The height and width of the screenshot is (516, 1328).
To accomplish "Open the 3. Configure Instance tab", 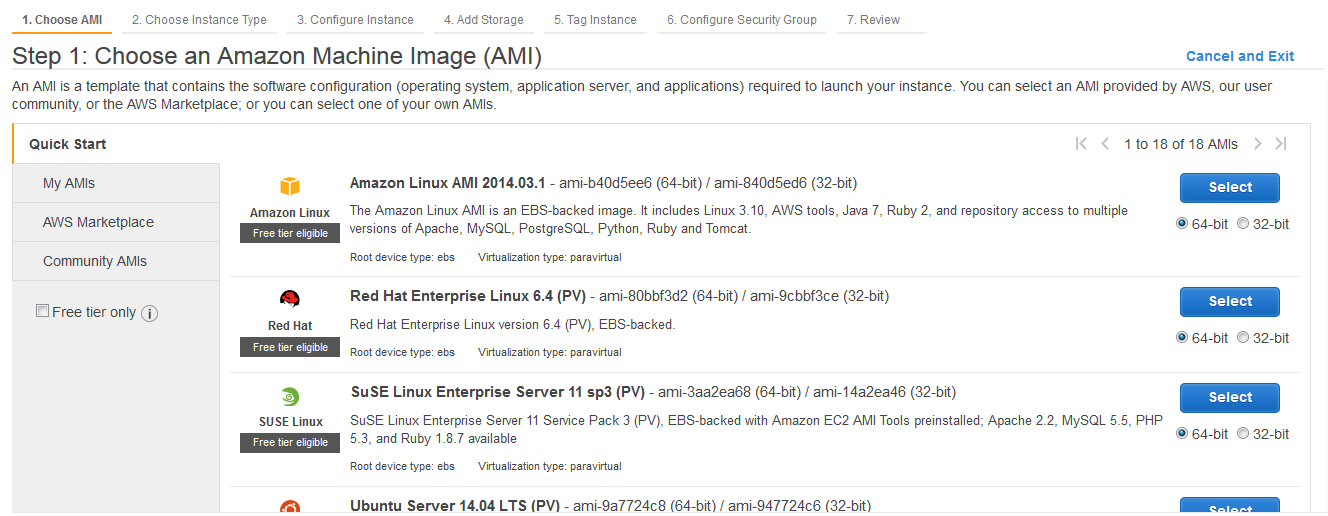I will pyautogui.click(x=355, y=20).
